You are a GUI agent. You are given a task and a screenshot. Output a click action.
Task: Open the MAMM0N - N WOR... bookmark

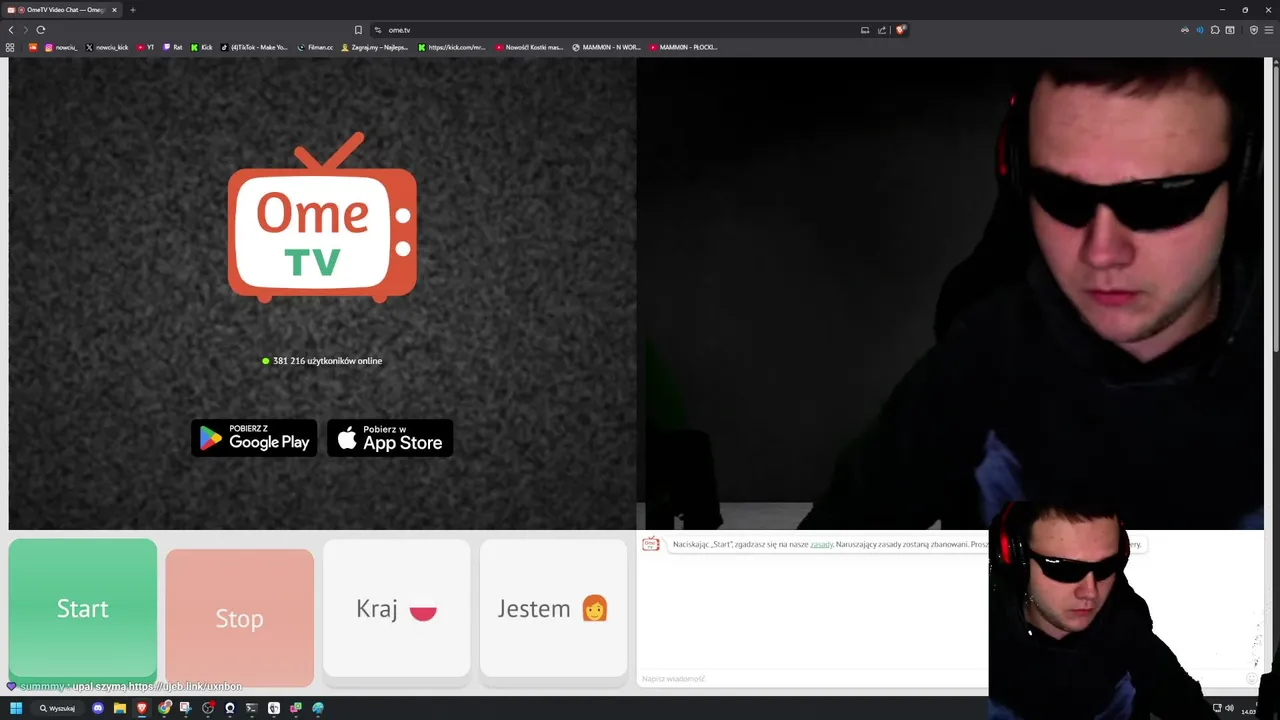coord(606,47)
